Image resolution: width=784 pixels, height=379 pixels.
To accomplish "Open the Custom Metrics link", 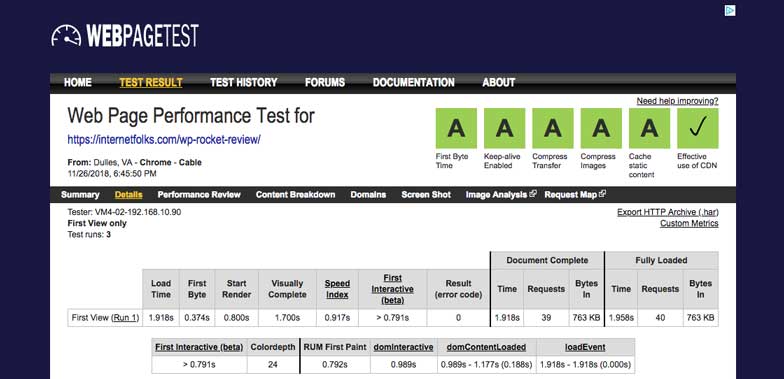I will click(x=689, y=224).
